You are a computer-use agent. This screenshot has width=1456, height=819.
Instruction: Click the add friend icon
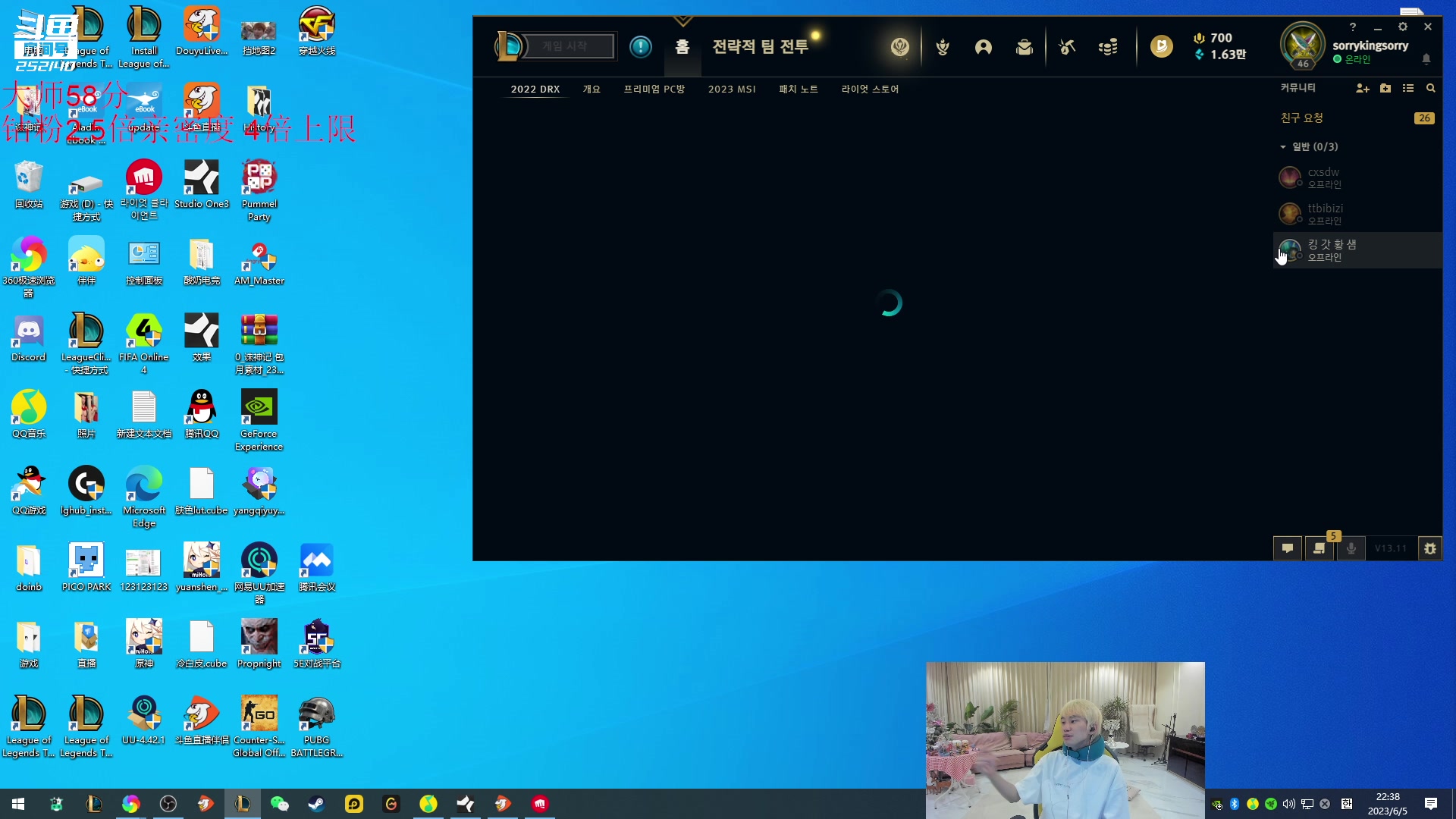click(1362, 89)
